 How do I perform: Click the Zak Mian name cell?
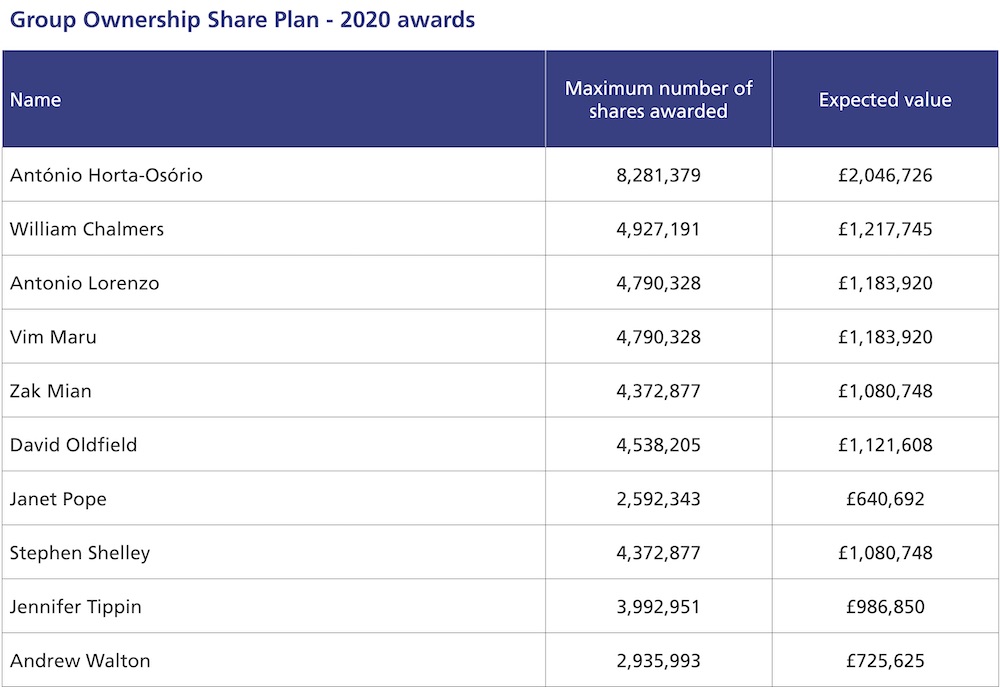coord(50,391)
